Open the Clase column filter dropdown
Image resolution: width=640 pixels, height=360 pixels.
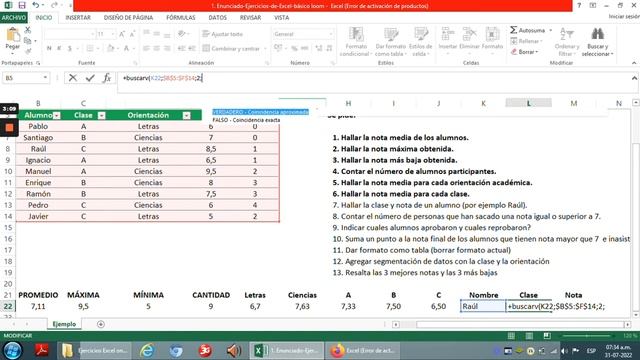[x=102, y=116]
